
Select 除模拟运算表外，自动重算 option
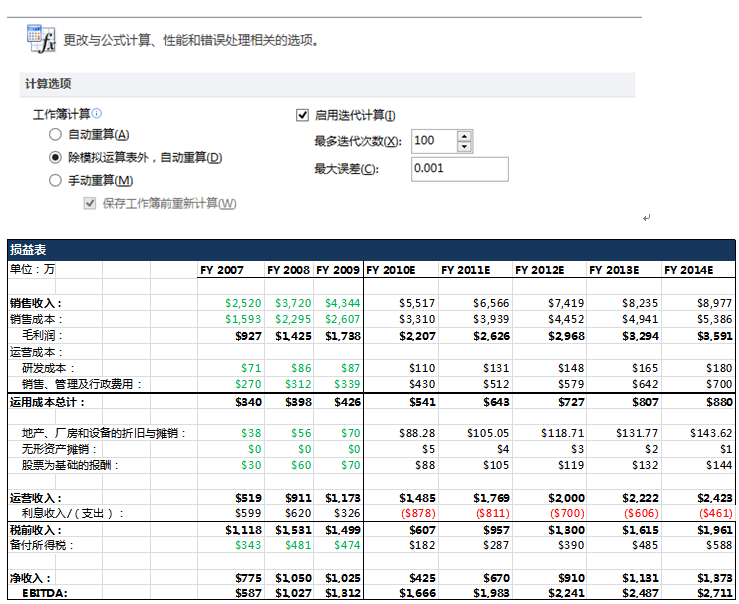56,158
